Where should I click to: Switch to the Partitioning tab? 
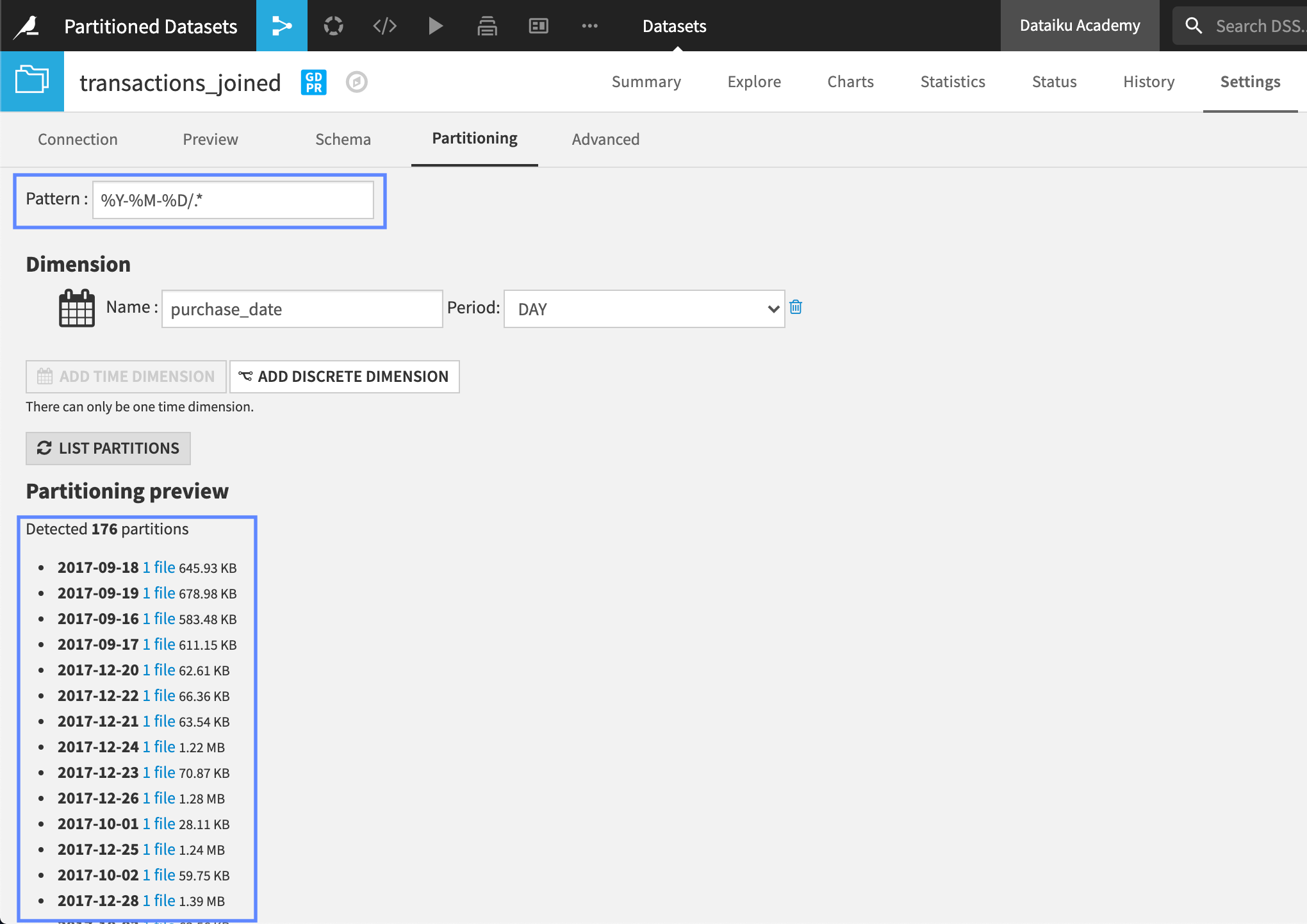click(x=474, y=138)
